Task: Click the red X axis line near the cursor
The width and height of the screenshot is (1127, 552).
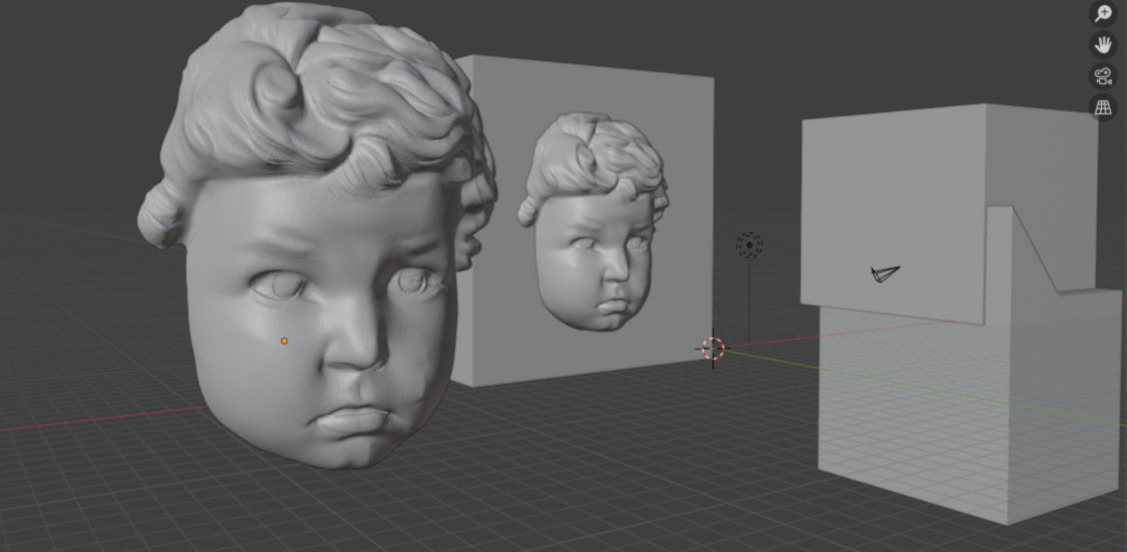Action: (x=780, y=340)
